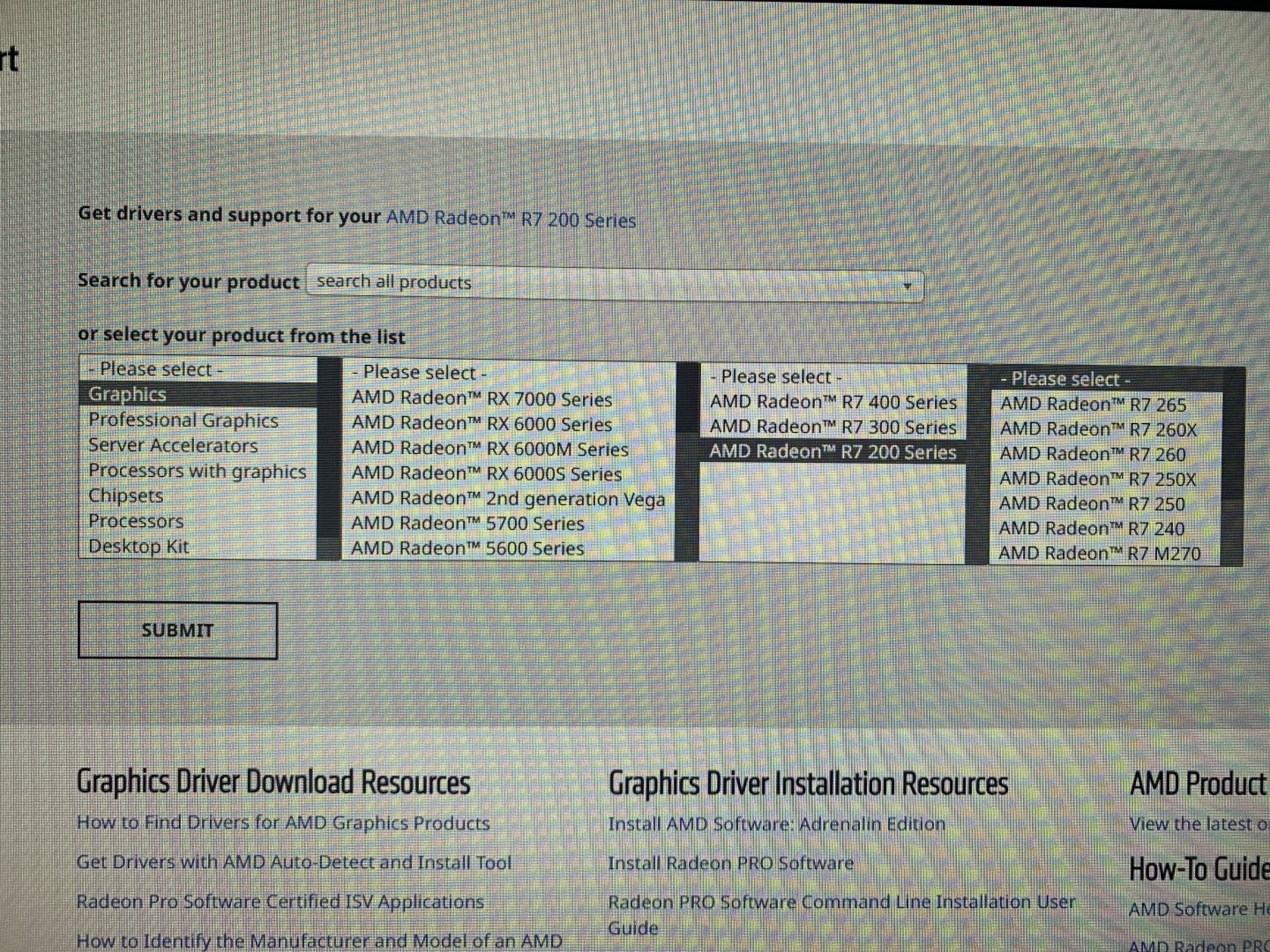1270x952 pixels.
Task: Open 'Get Drivers with AMD Auto-Detect and Install Tool'
Action: (294, 862)
